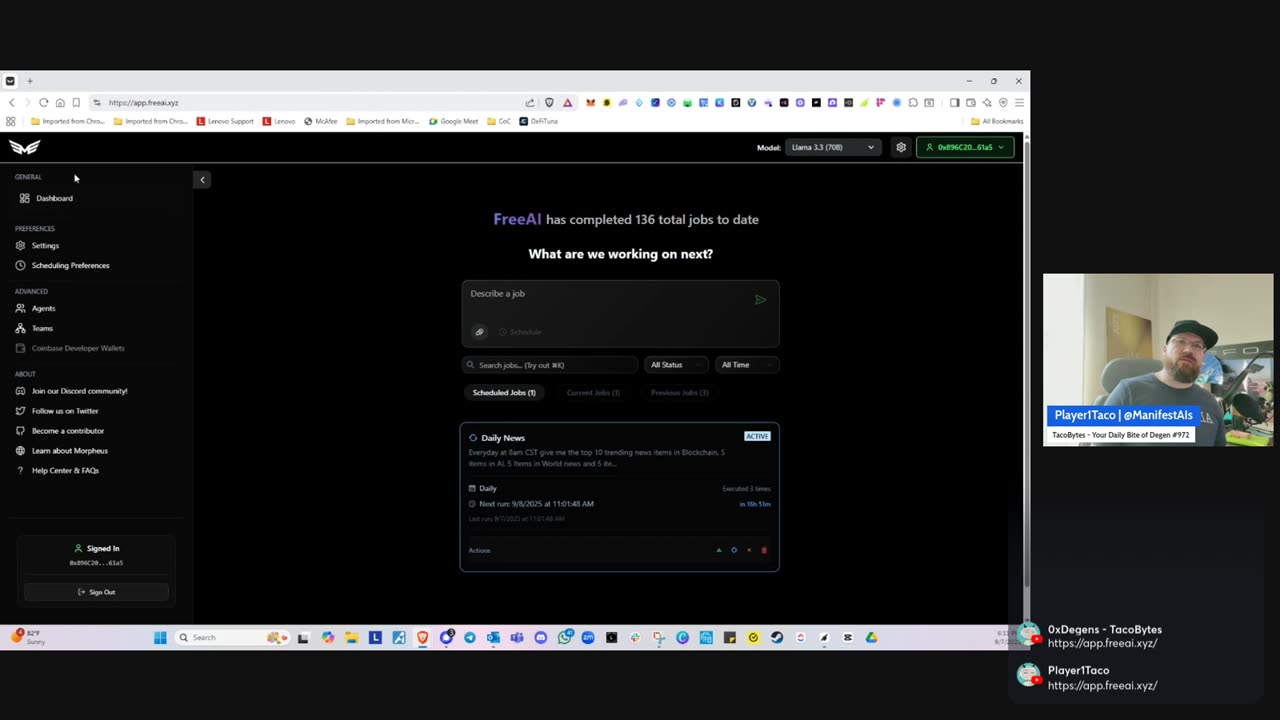Click the ACTIVE status badge on Daily News
This screenshot has height=720, width=1280.
tap(757, 436)
